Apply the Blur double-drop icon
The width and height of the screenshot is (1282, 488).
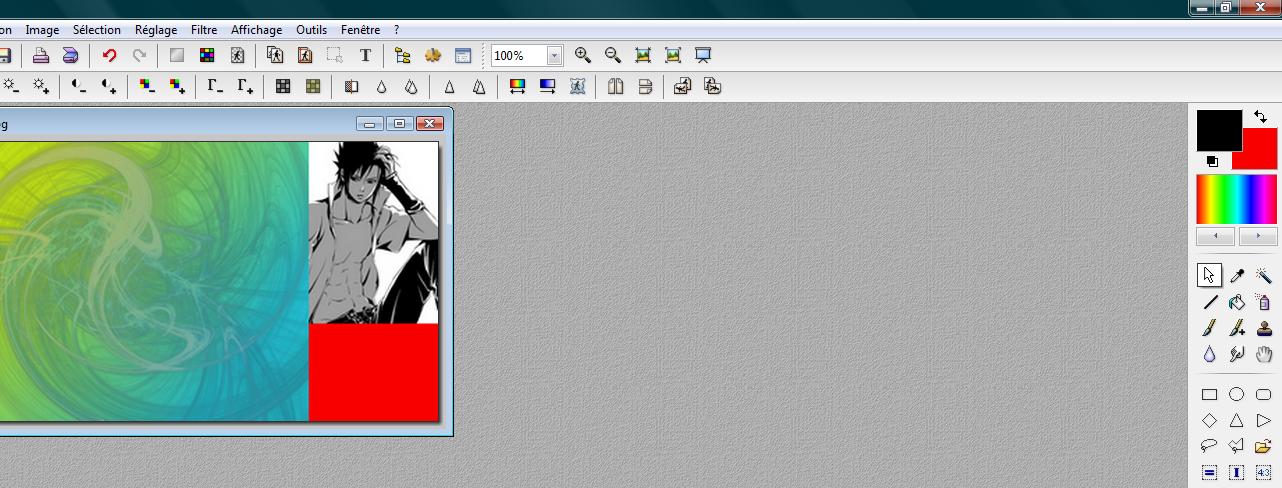(x=411, y=86)
